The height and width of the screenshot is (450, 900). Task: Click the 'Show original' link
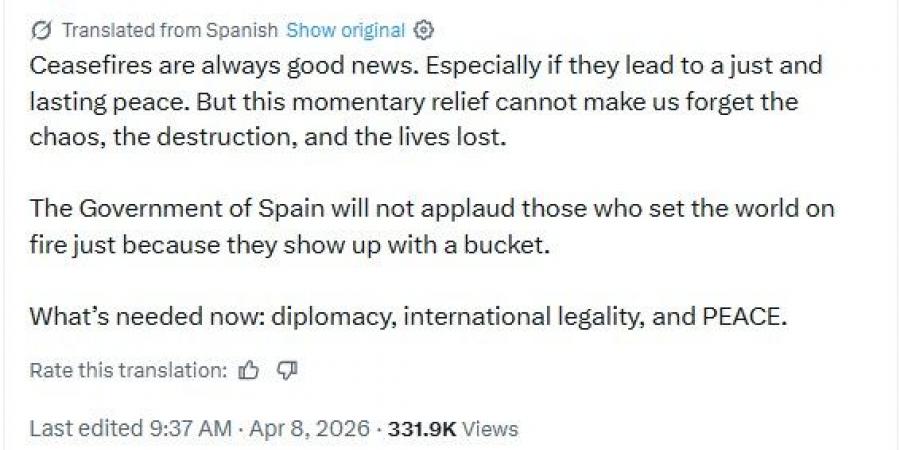(345, 31)
